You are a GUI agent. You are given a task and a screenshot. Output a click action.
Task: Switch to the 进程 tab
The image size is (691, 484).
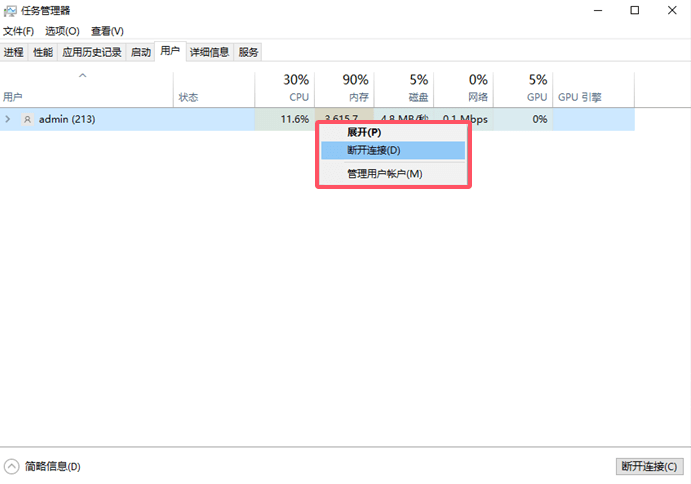(14, 52)
